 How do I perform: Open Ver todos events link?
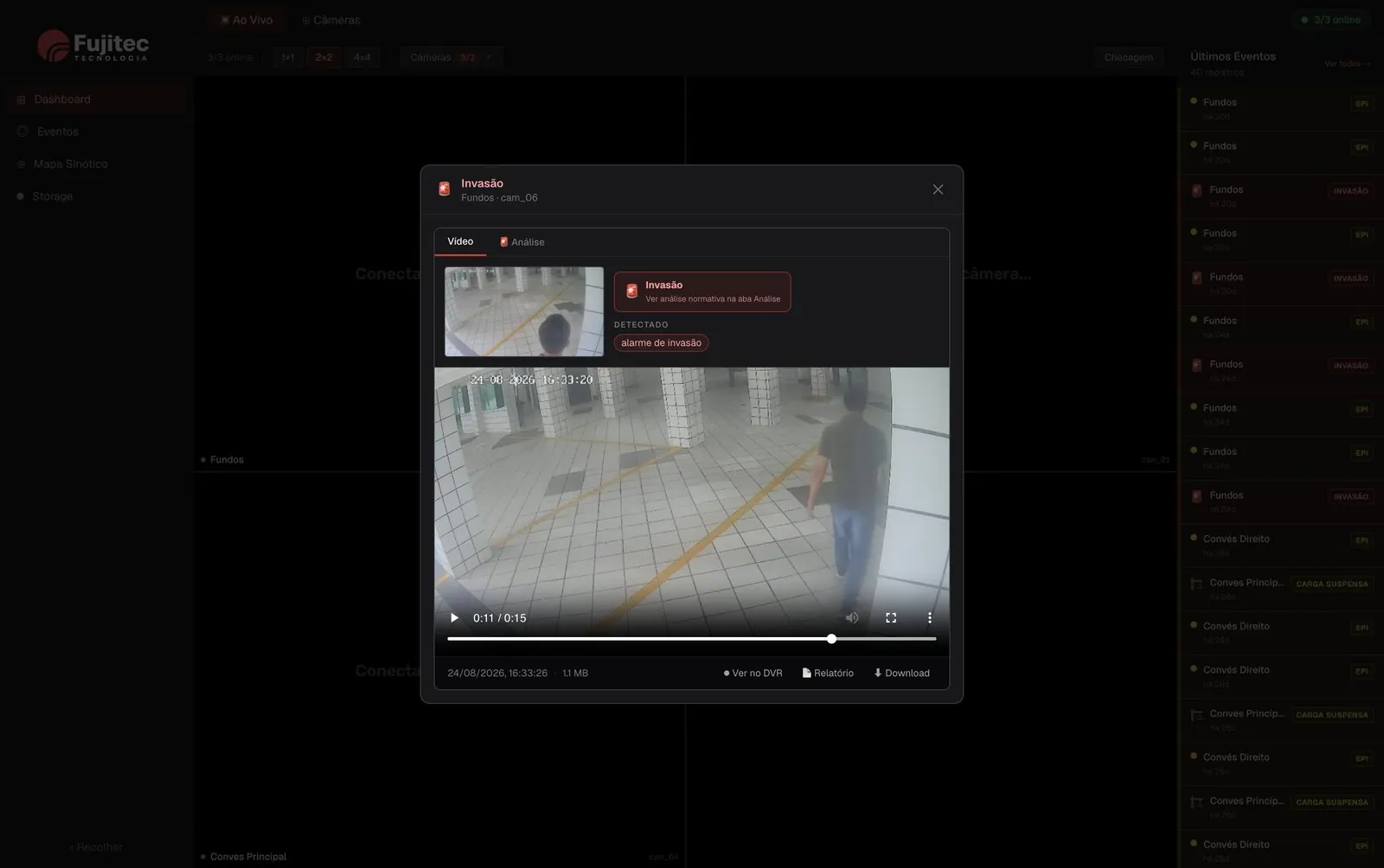pyautogui.click(x=1347, y=63)
